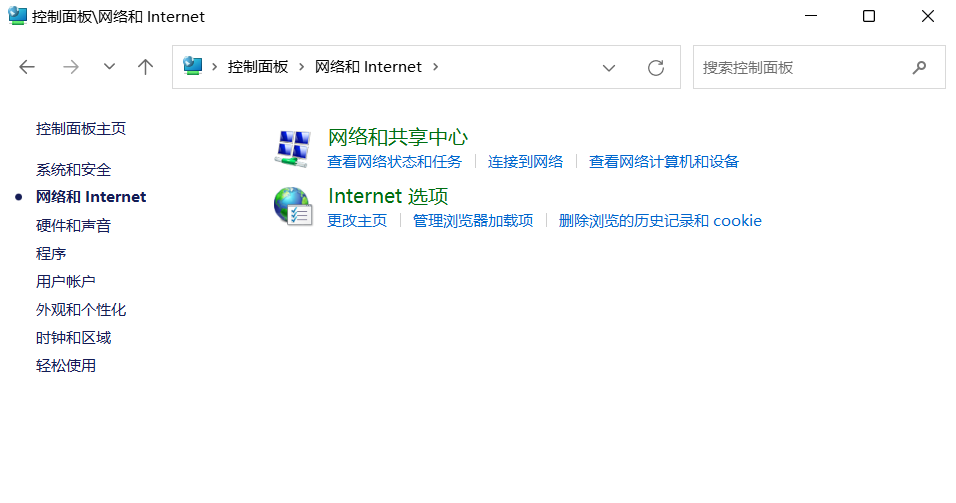Open the recent locations dropdown arrow
Viewport: 956px width, 503px height.
110,67
